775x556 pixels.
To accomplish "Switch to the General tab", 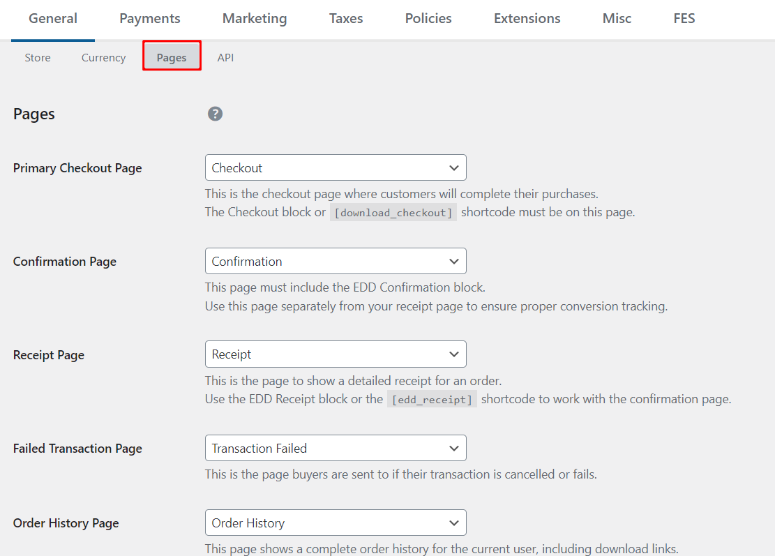I will coord(53,19).
